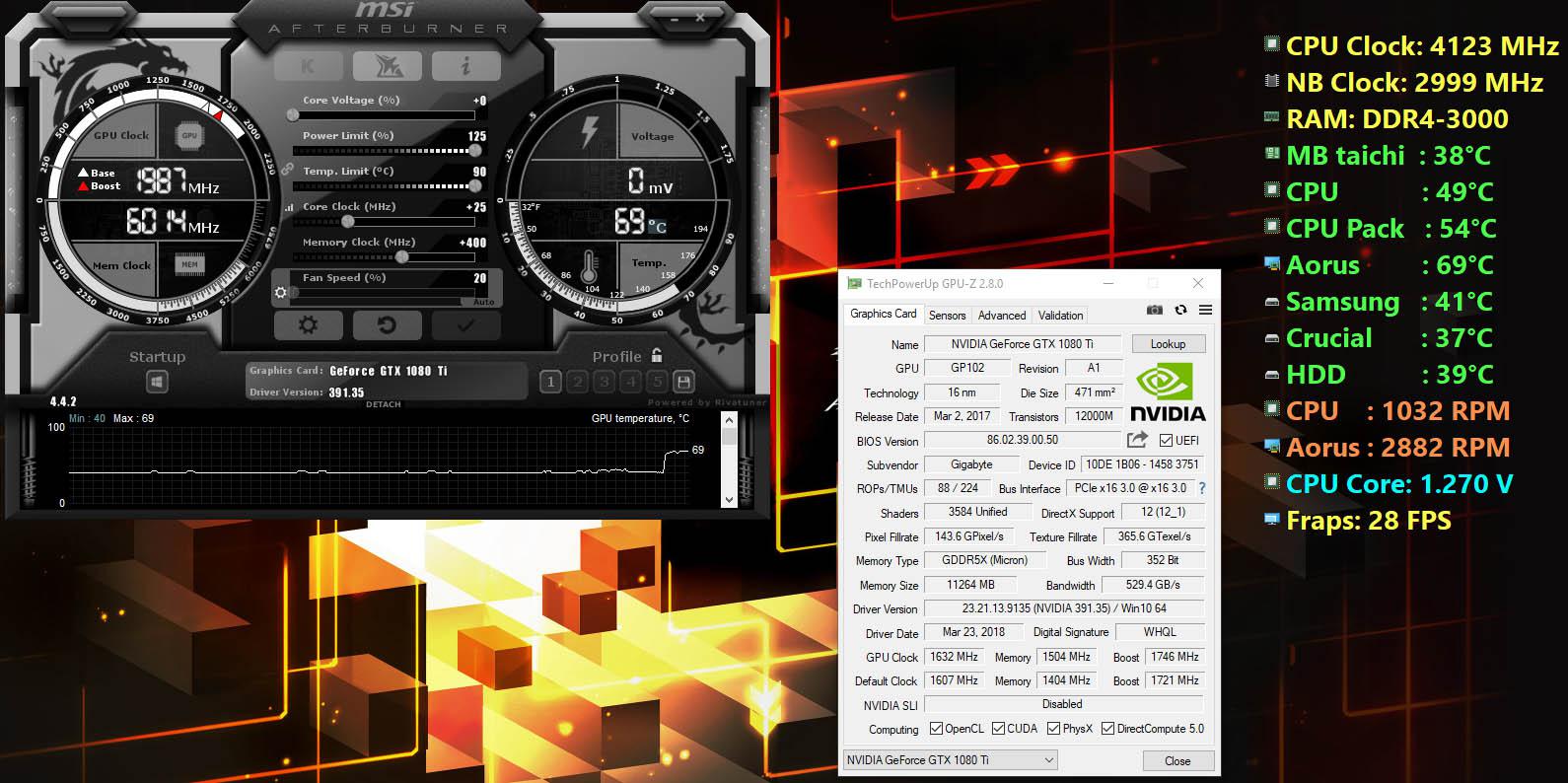Open the GPU selection dropdown in GPU-Z
This screenshot has width=1568, height=783.
950,760
